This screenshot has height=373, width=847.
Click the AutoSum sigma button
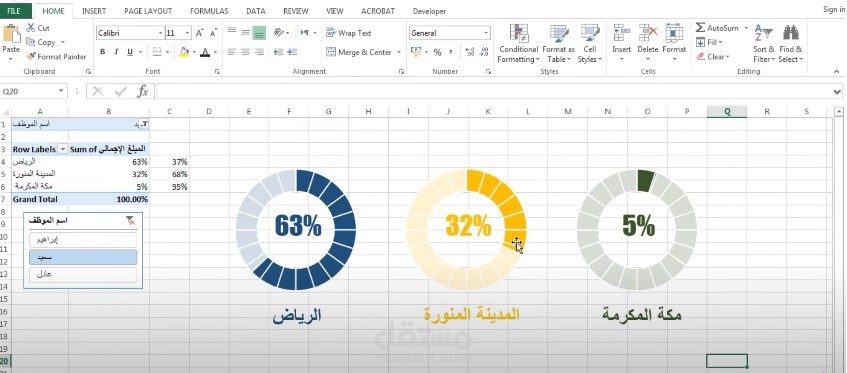717,28
